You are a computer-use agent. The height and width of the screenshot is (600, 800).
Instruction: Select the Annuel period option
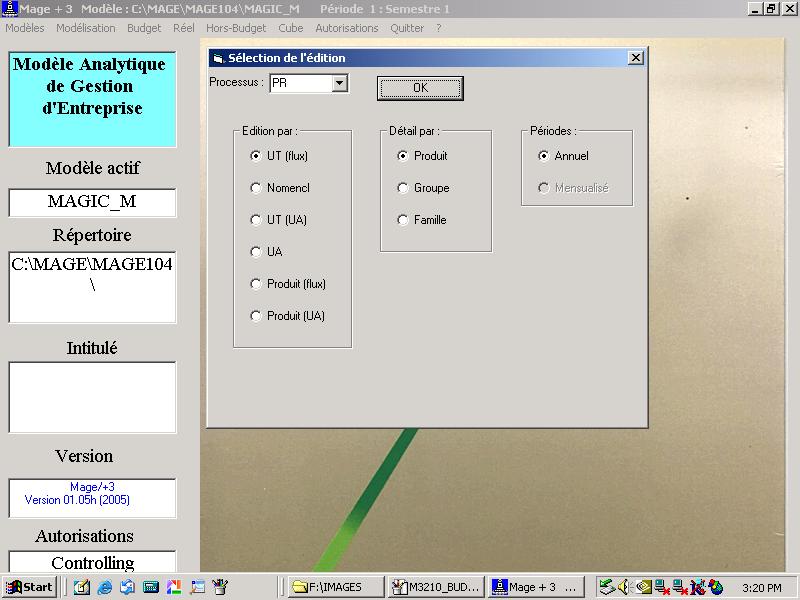coord(564,156)
